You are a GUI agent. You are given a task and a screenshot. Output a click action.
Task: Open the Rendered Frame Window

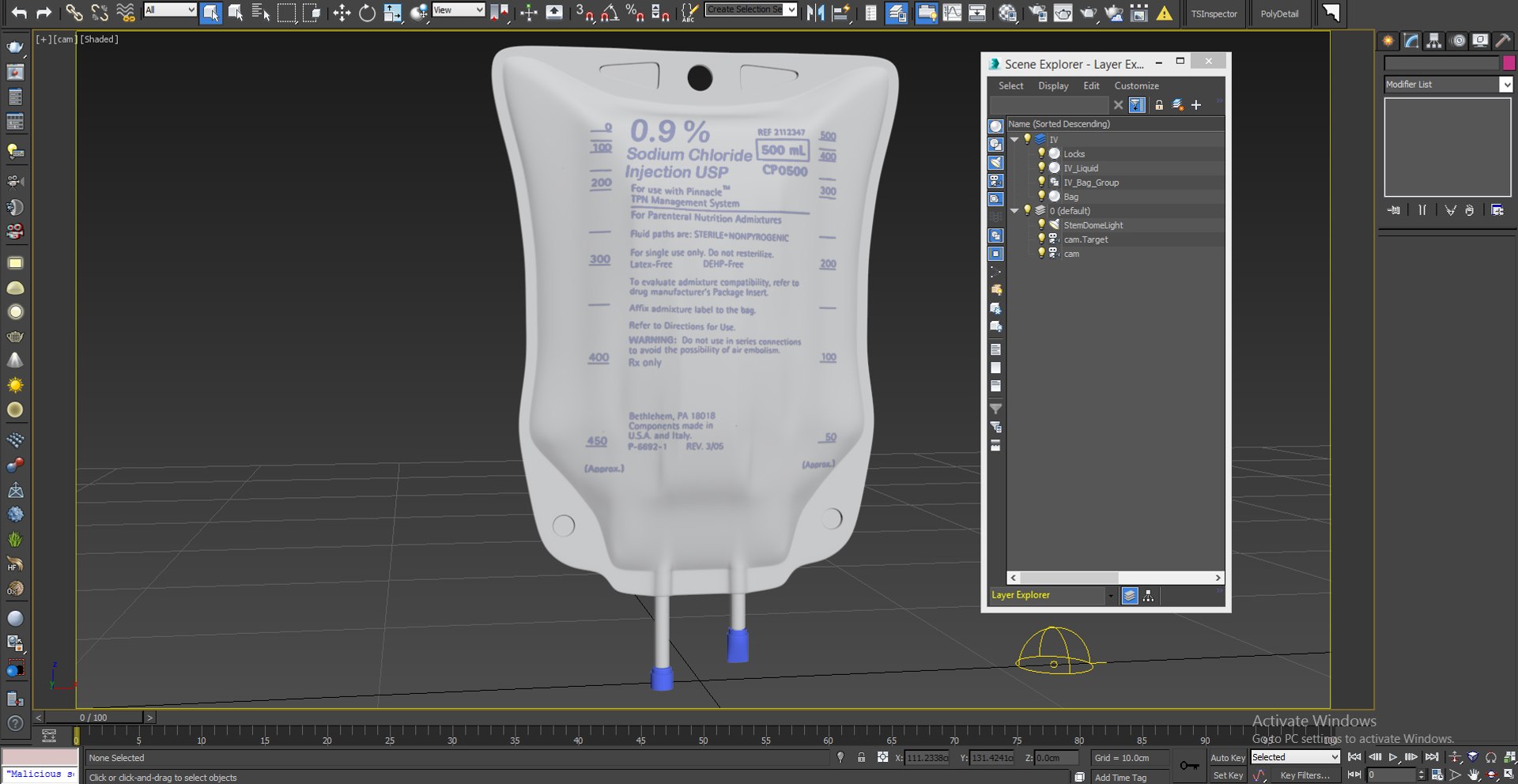pos(1063,12)
